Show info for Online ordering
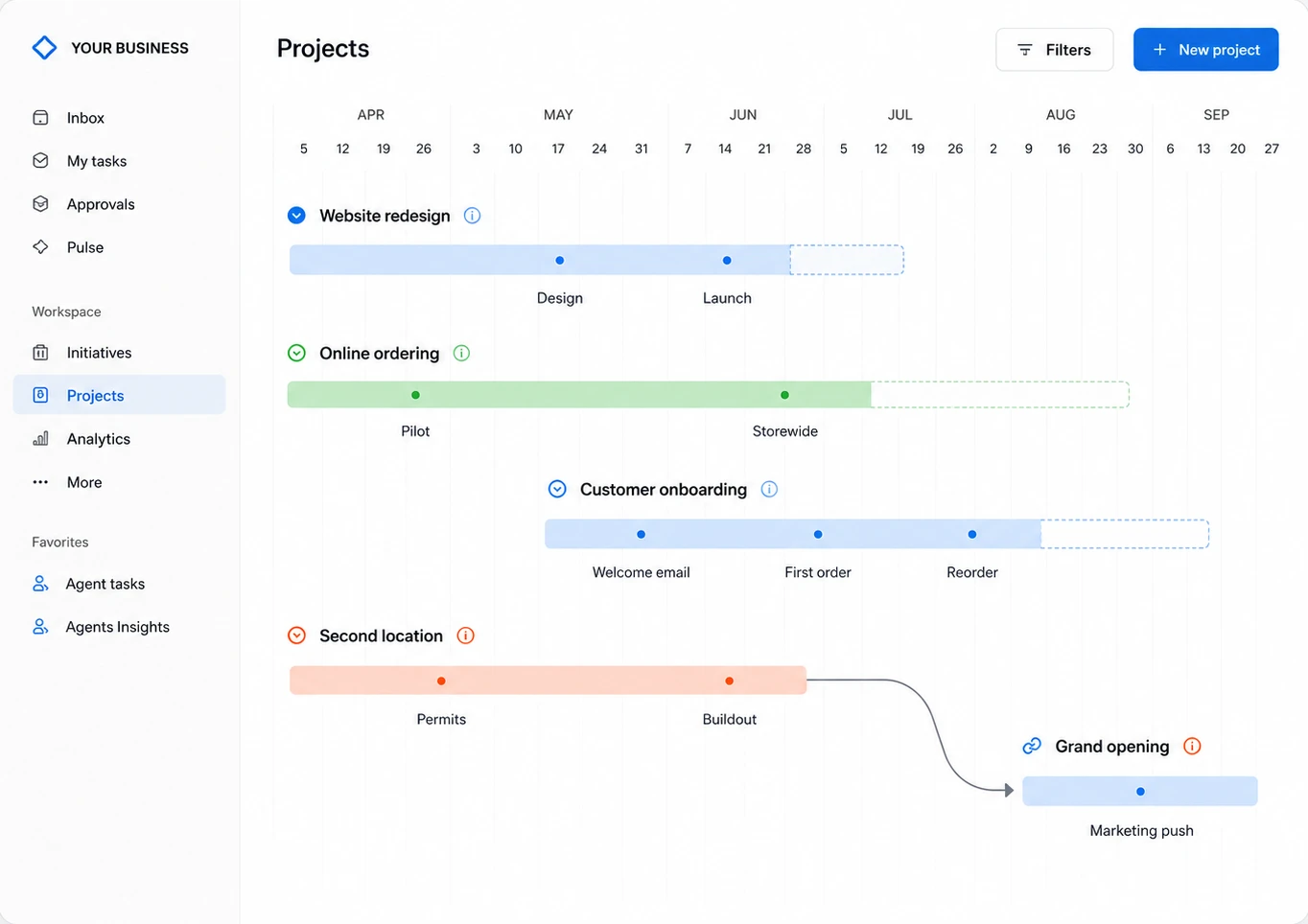 coord(461,354)
